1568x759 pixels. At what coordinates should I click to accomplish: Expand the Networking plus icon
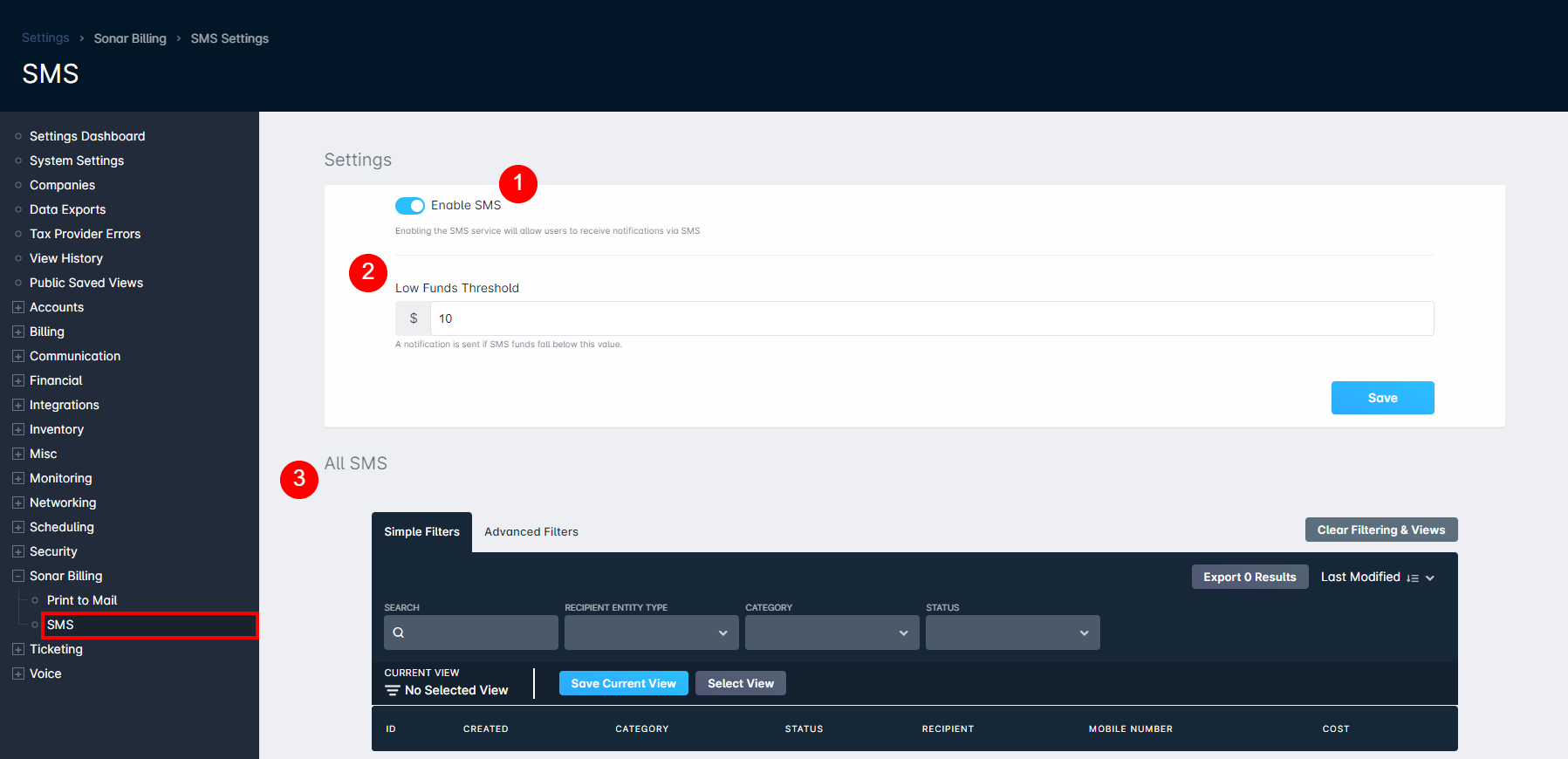[x=18, y=503]
